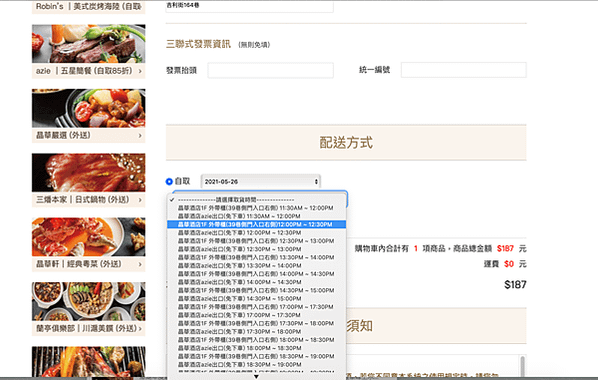Viewport: 598px width, 380px height.
Task: Click the 統一編號 input field
Action: tap(464, 70)
